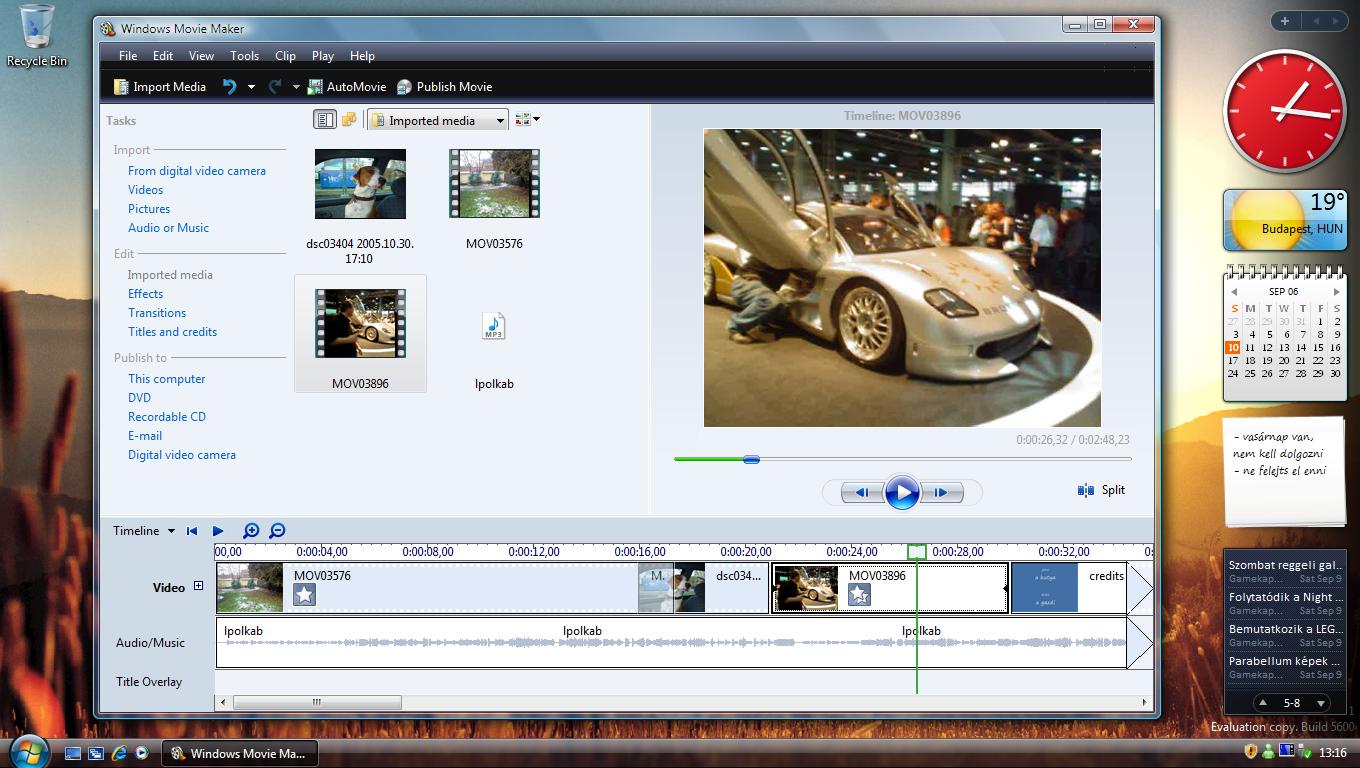Open the Help menu

pos(362,56)
